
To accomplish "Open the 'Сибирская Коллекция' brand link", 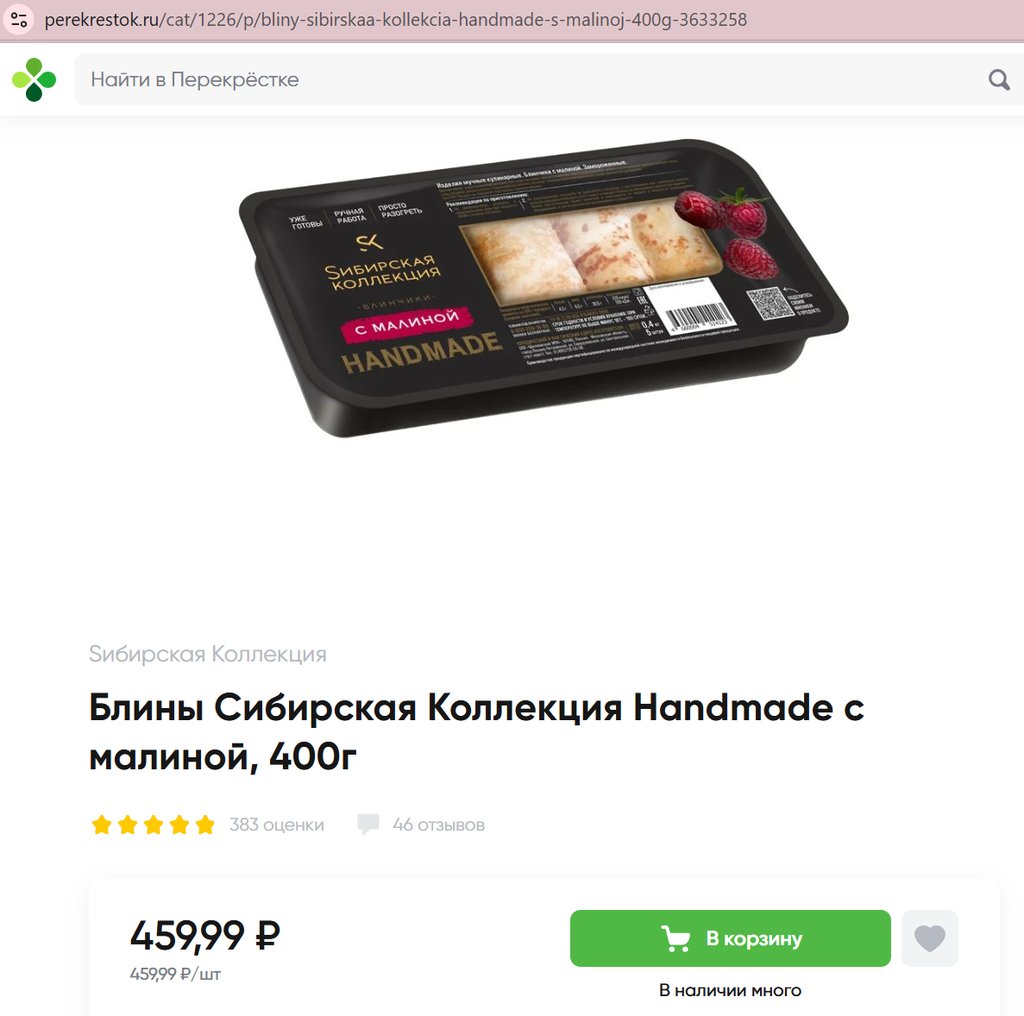I will tap(208, 654).
